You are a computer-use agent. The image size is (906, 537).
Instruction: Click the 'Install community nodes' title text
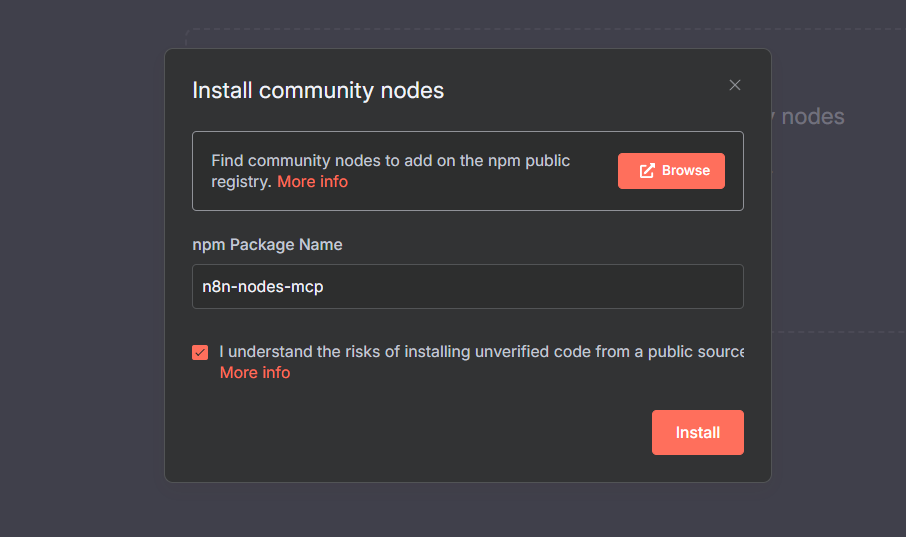click(318, 90)
